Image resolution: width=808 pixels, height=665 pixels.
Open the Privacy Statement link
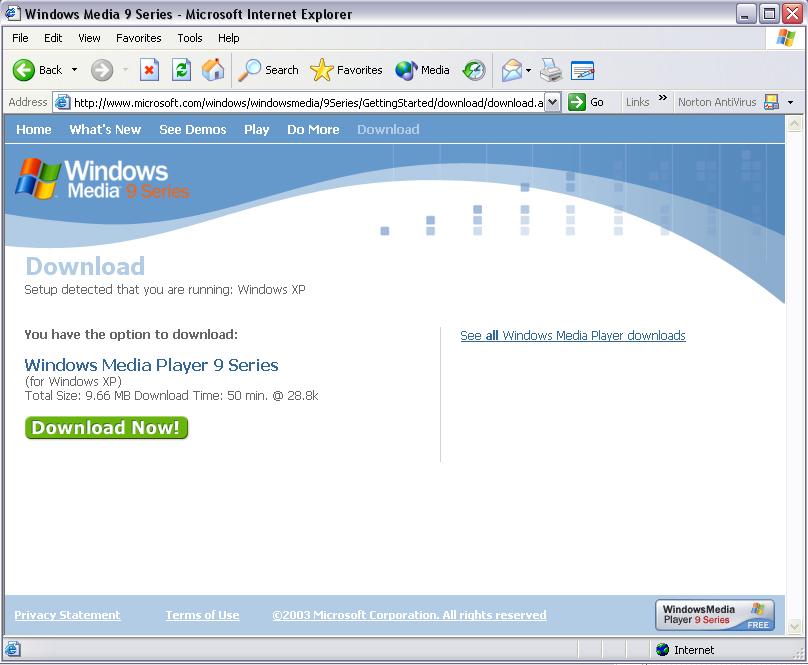[x=67, y=615]
